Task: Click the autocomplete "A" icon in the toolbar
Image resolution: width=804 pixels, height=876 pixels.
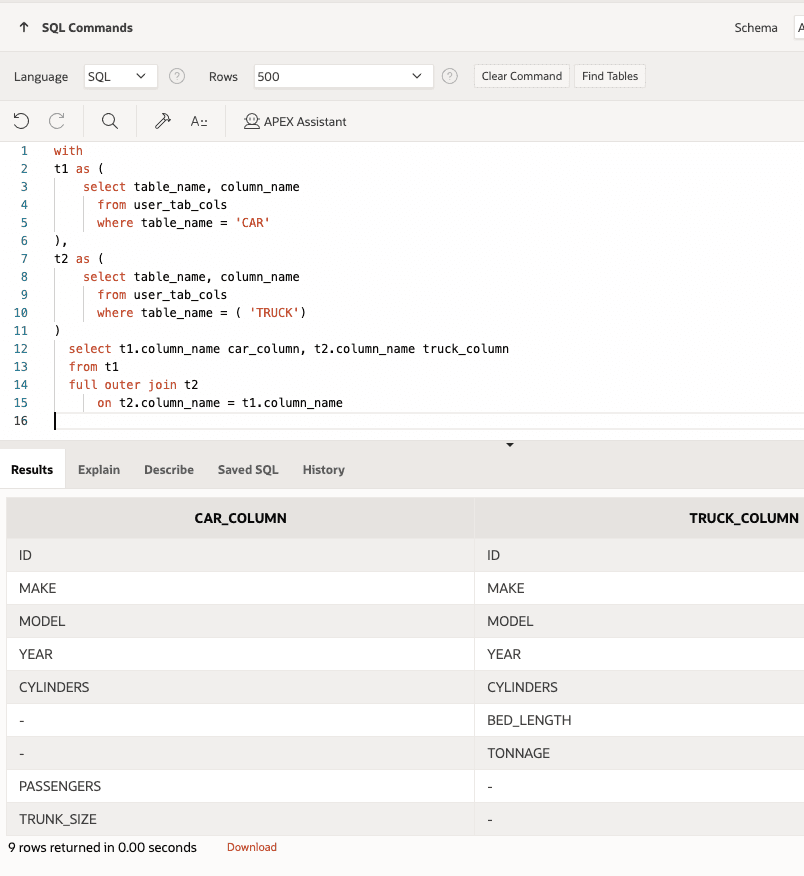Action: (x=197, y=120)
